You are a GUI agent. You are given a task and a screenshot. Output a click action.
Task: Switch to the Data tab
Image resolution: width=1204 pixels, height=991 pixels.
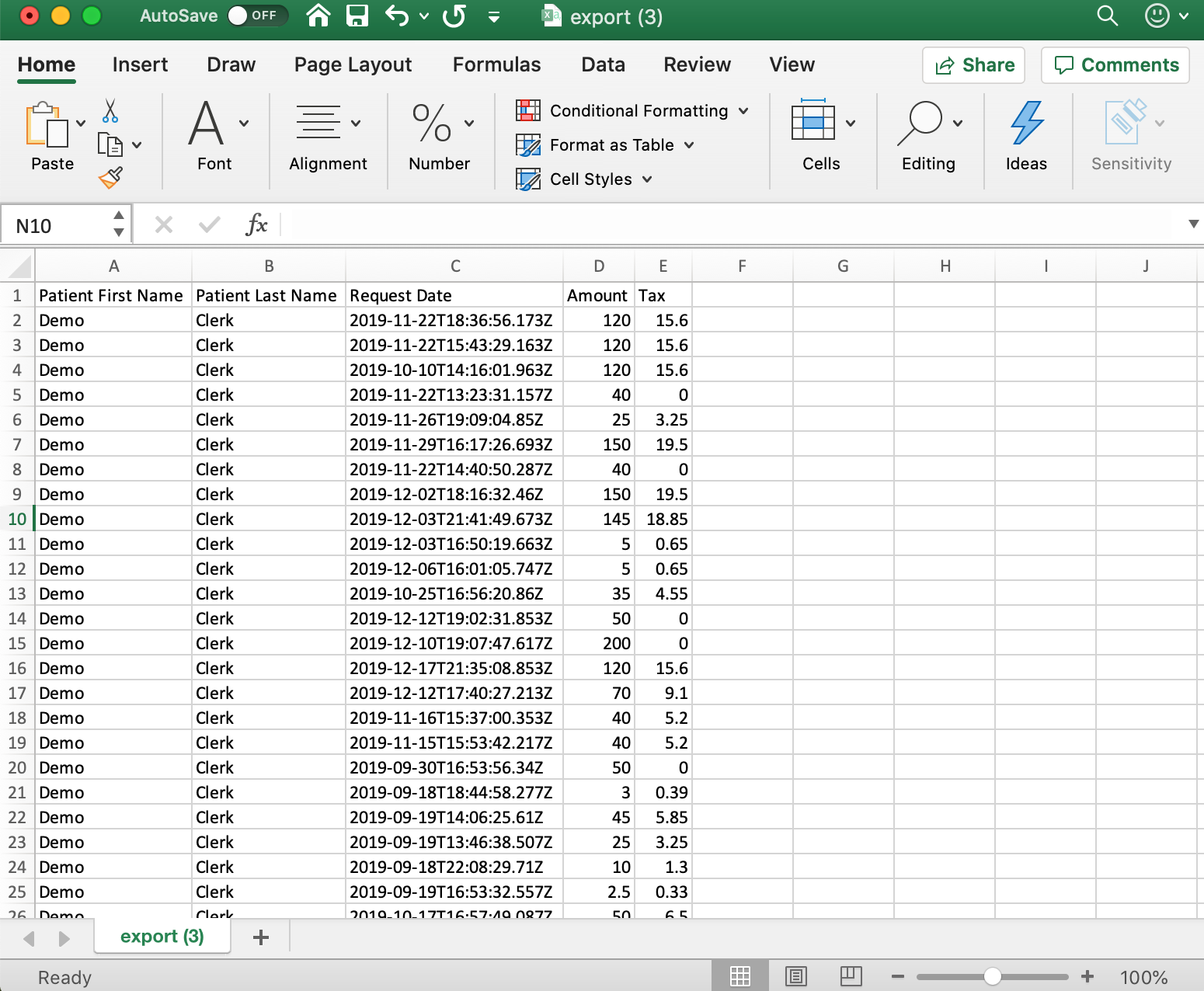603,64
